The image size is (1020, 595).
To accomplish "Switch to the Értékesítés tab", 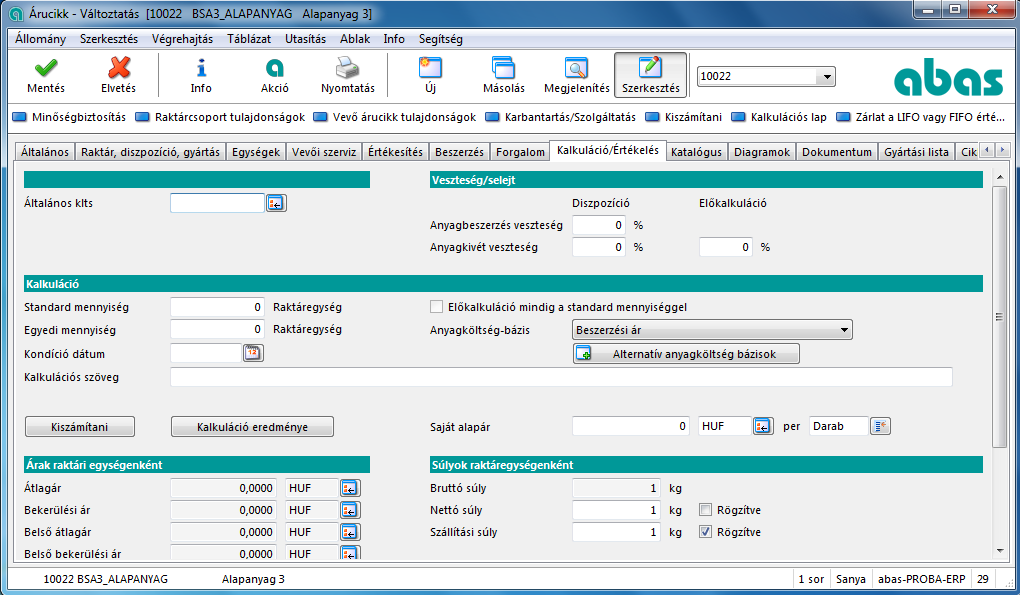I will pyautogui.click(x=395, y=152).
